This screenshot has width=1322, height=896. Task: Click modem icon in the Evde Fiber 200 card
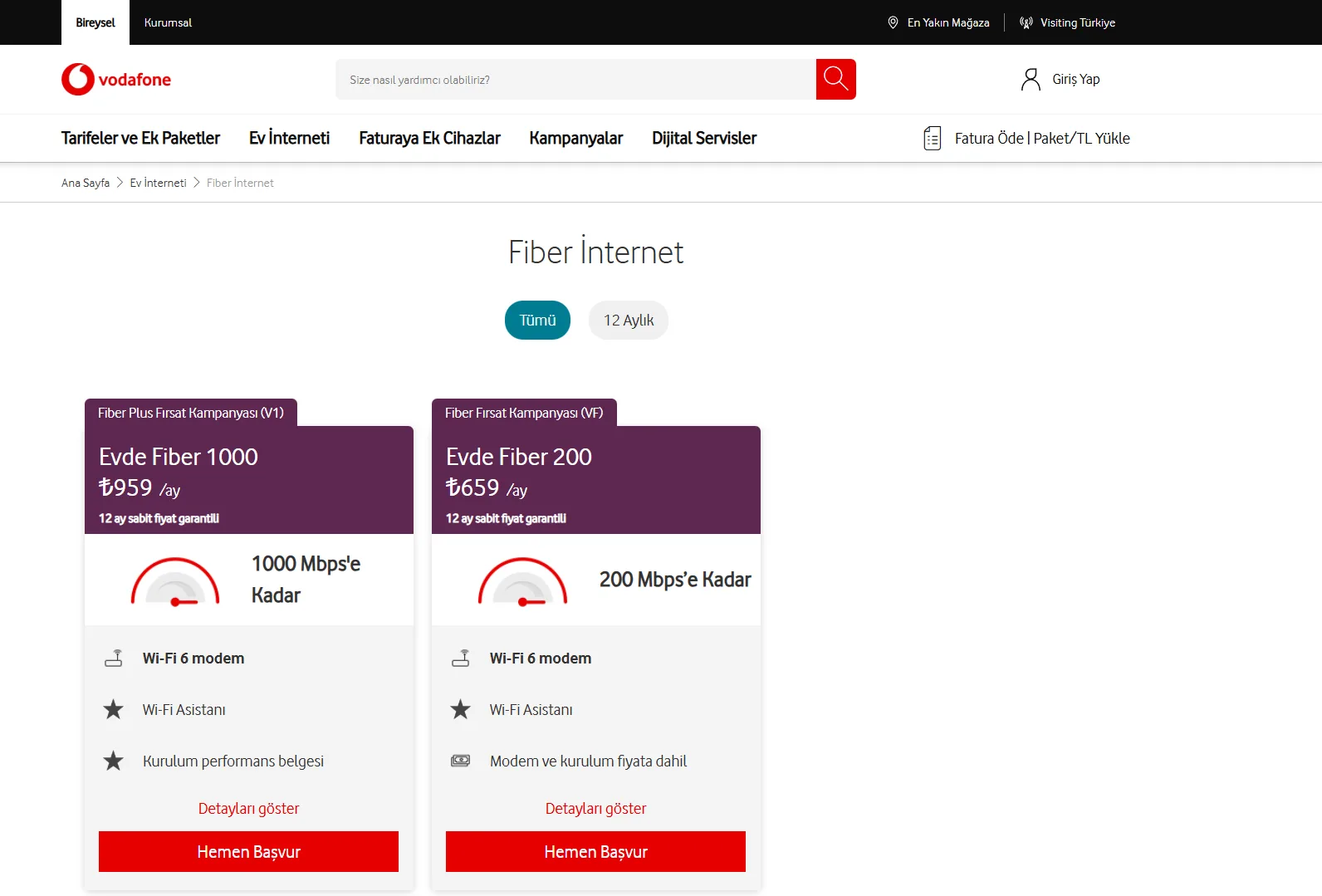(461, 659)
